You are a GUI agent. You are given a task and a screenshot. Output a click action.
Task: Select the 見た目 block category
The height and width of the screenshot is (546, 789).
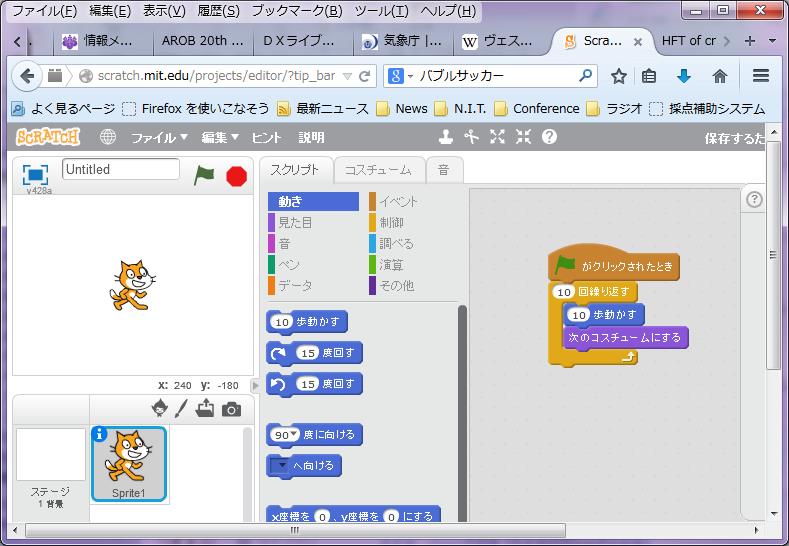295,222
